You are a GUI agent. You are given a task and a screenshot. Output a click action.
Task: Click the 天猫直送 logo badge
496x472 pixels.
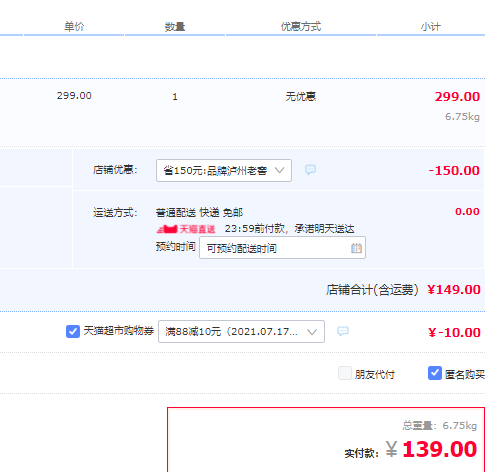click(x=186, y=229)
